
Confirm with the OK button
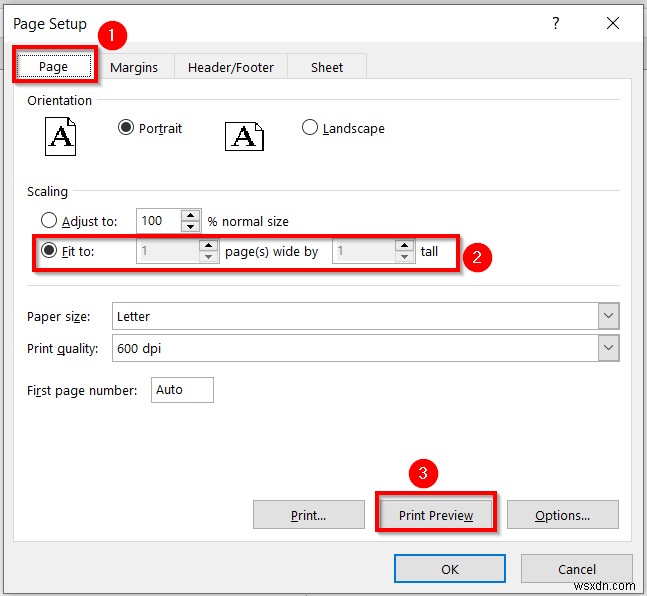point(450,569)
